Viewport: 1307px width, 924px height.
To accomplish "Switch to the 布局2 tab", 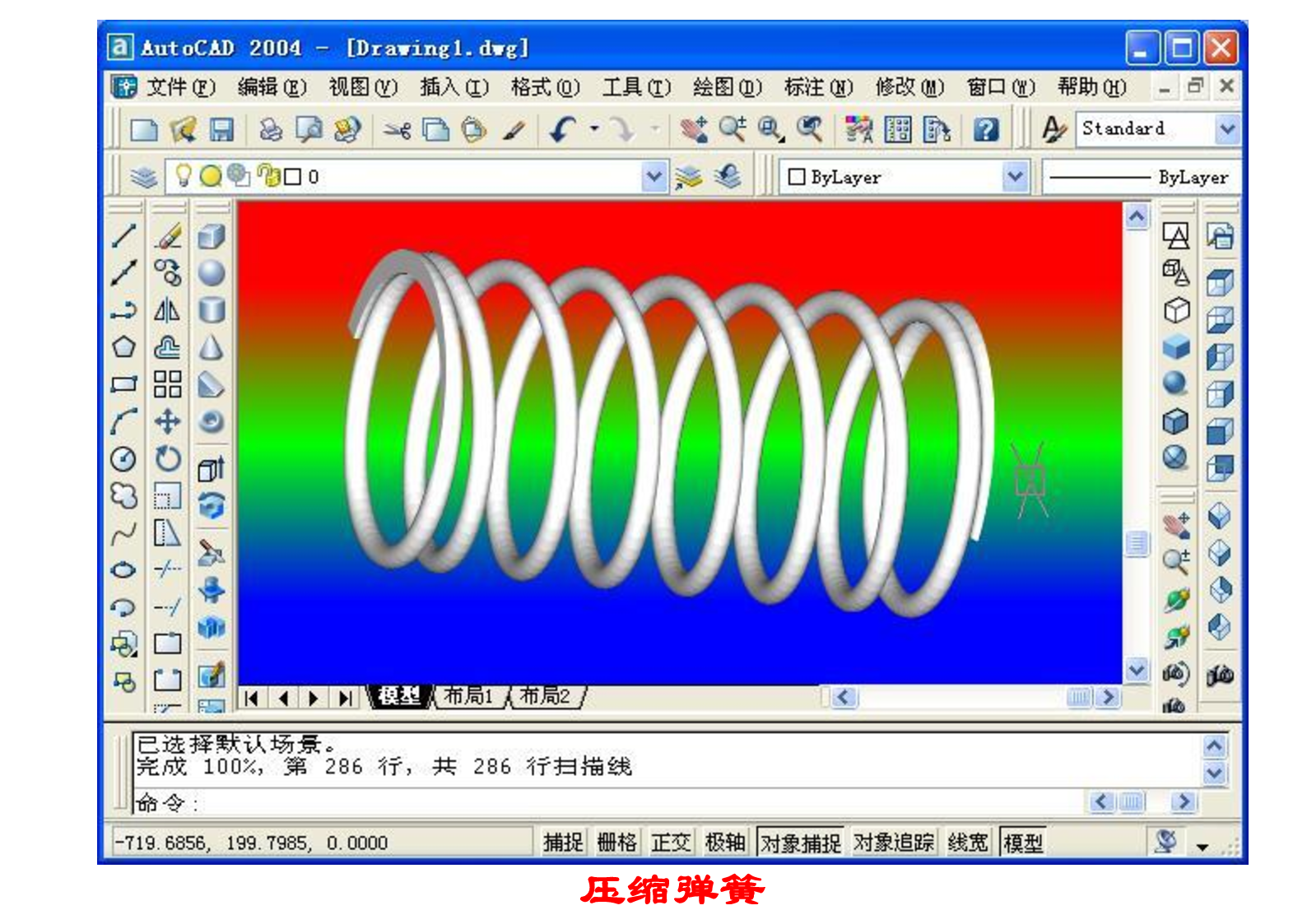I will coord(546,696).
